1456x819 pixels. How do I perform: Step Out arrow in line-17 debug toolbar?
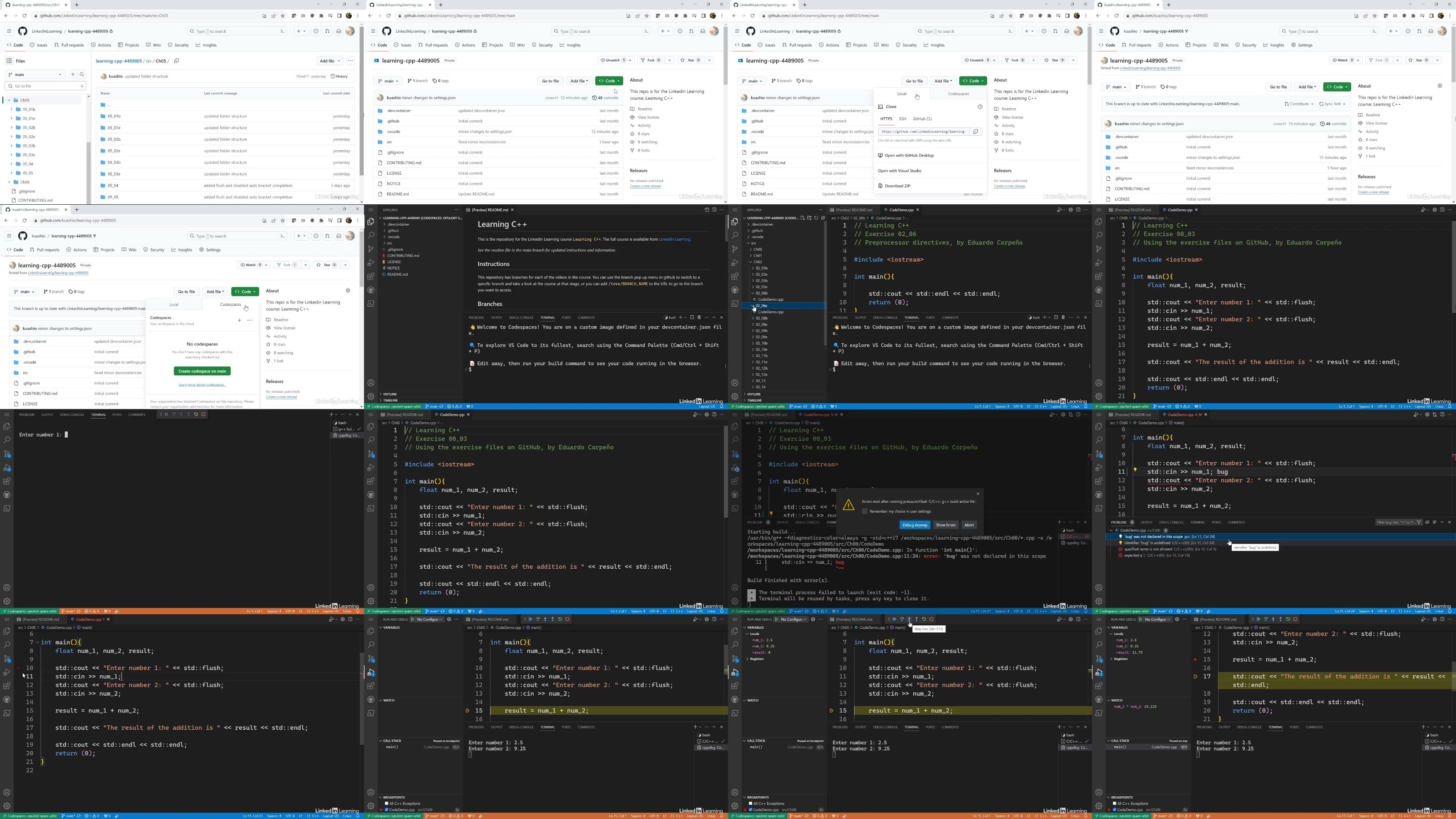(x=1280, y=619)
